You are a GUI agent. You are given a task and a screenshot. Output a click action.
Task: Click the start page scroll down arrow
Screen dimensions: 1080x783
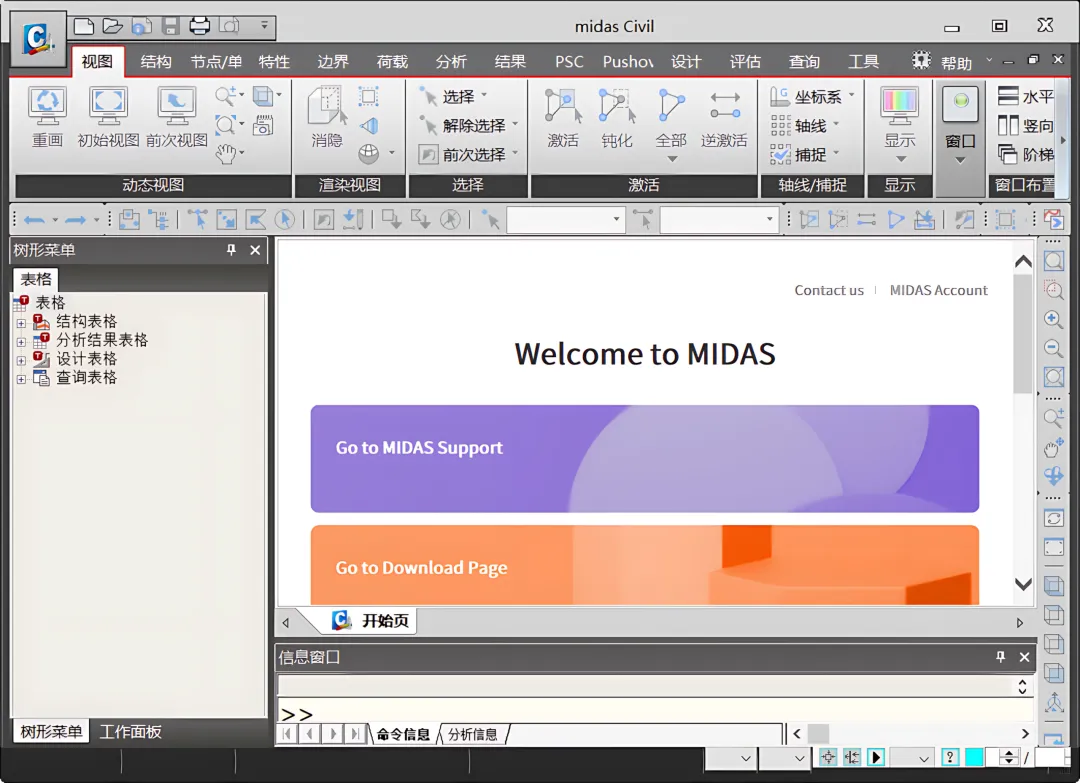click(1024, 584)
